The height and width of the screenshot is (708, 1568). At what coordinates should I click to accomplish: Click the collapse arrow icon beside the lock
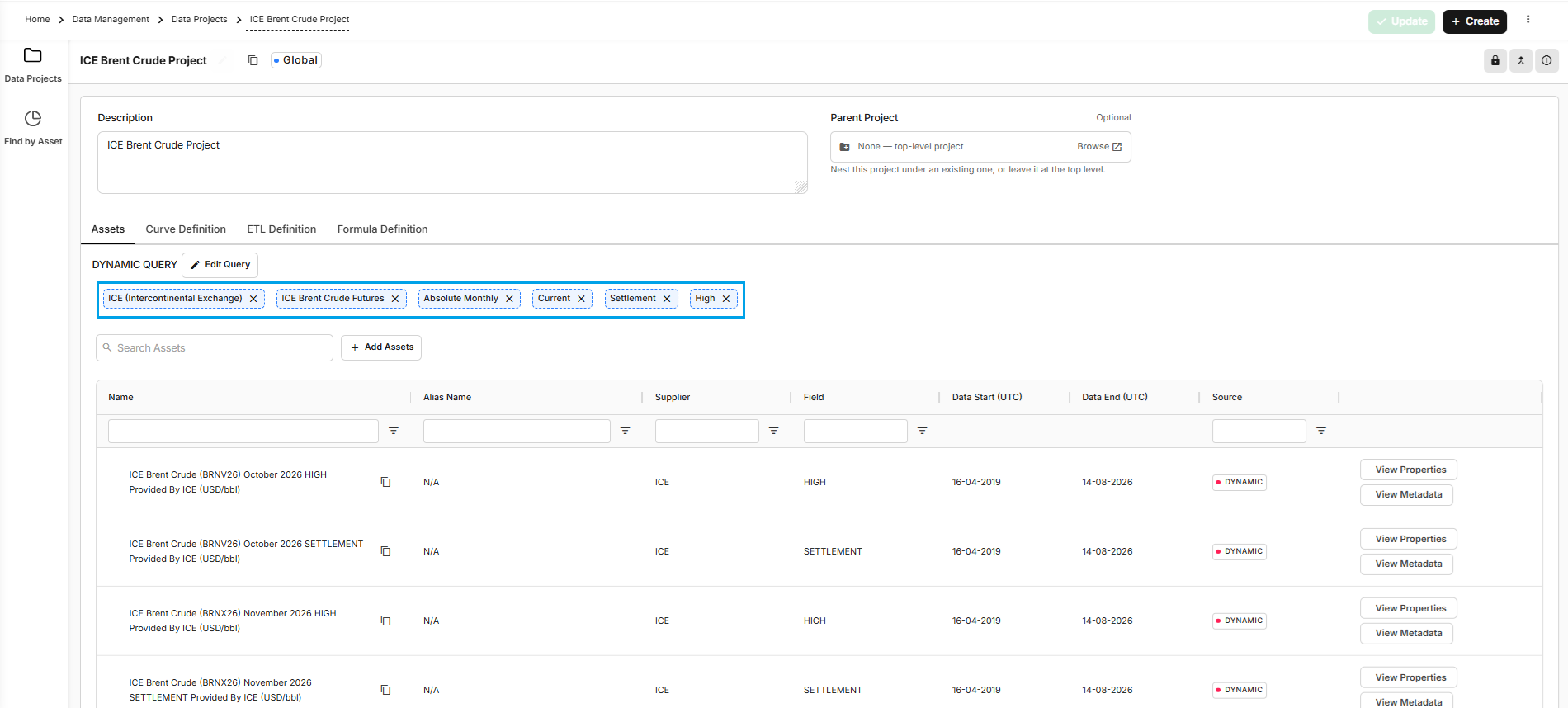[1521, 60]
